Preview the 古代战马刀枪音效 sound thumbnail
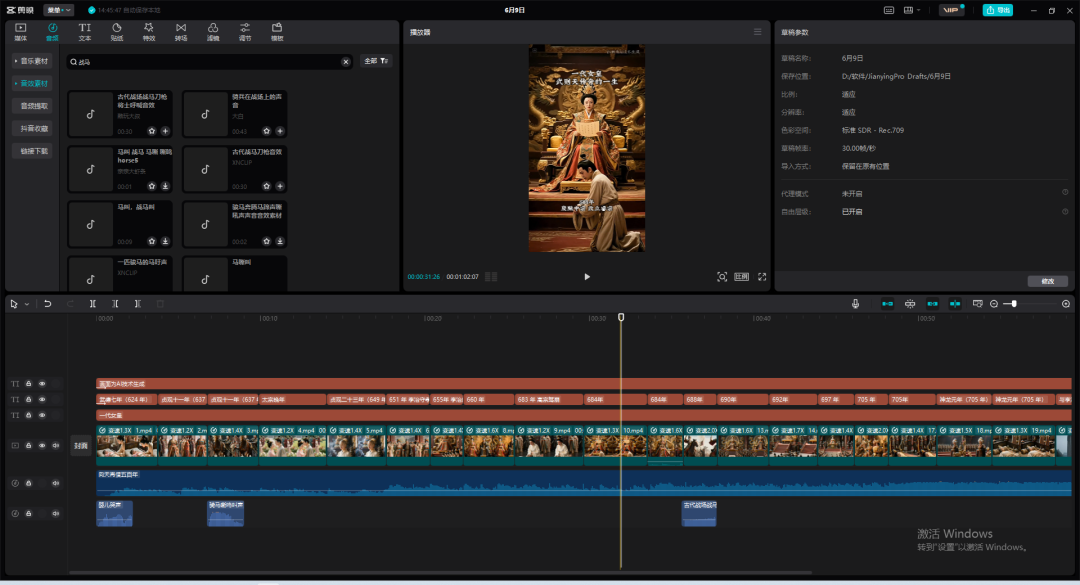The image size is (1080, 585). pos(205,169)
